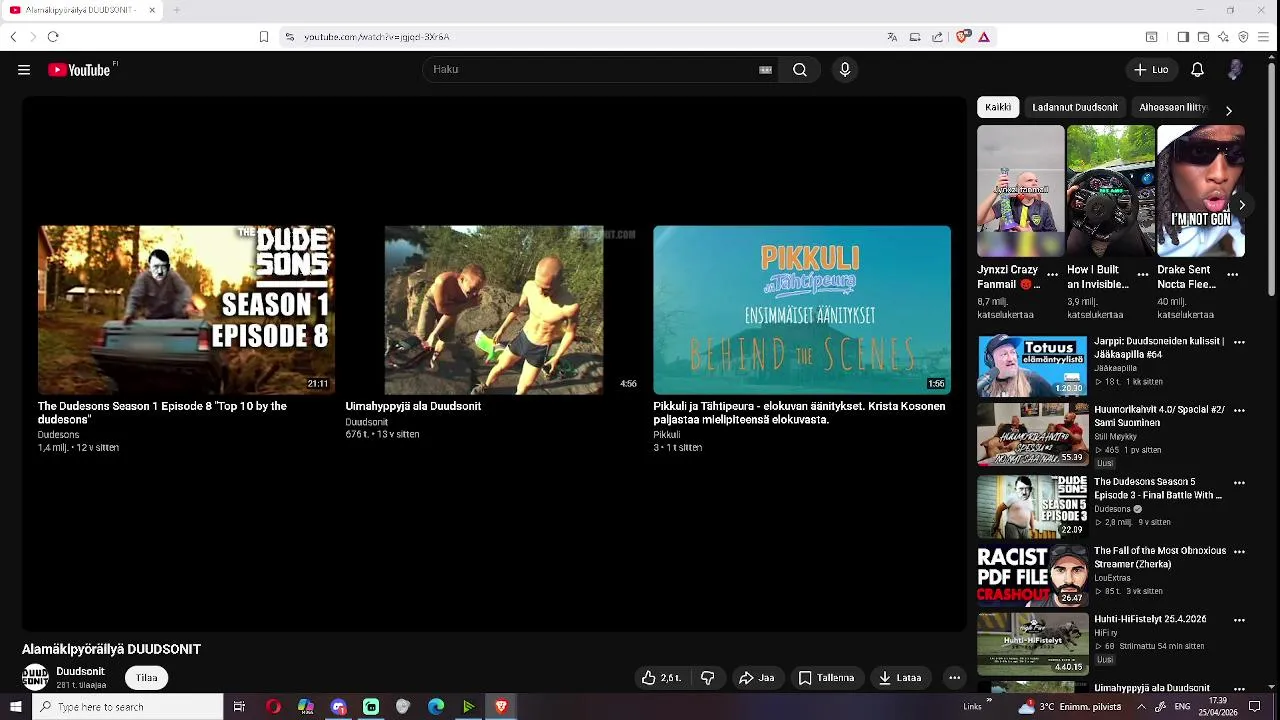1280x720 pixels.
Task: Open options for Jynxzi Crazy Fanmail short
Action: [1052, 274]
